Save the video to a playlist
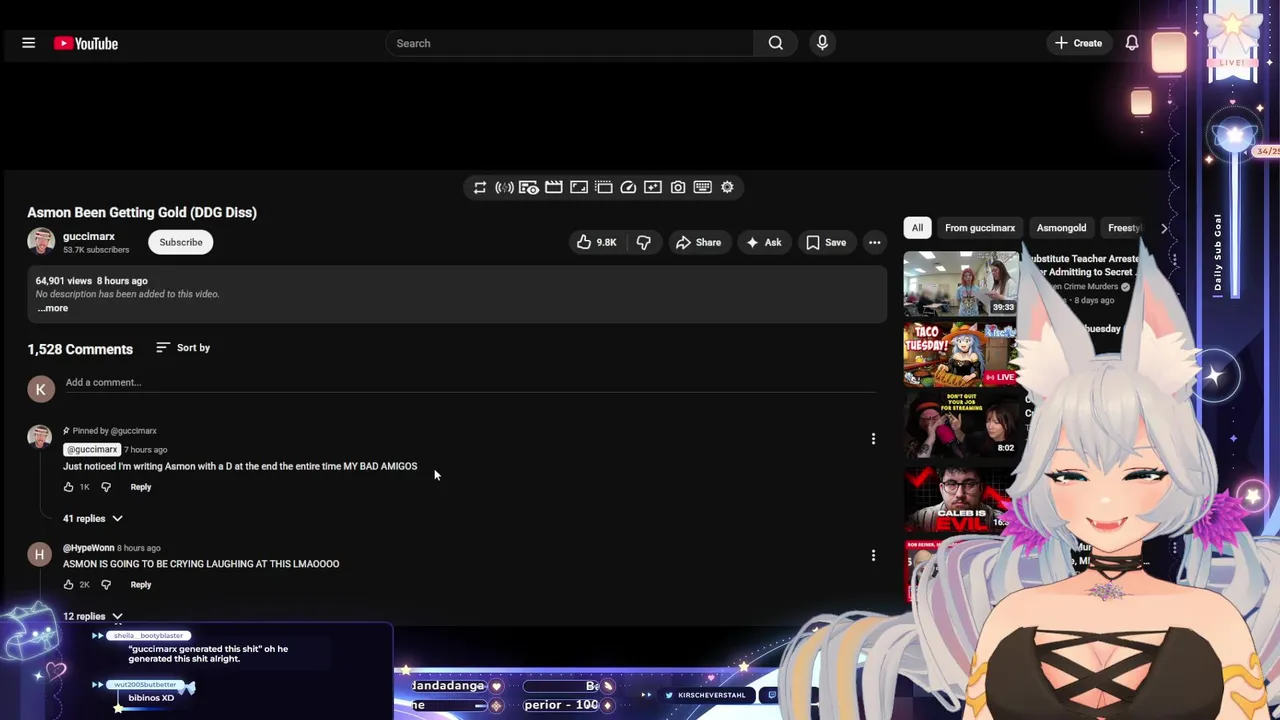 (826, 242)
